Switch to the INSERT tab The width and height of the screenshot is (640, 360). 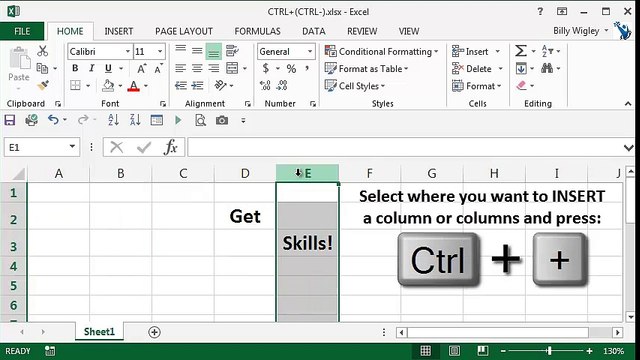click(119, 31)
